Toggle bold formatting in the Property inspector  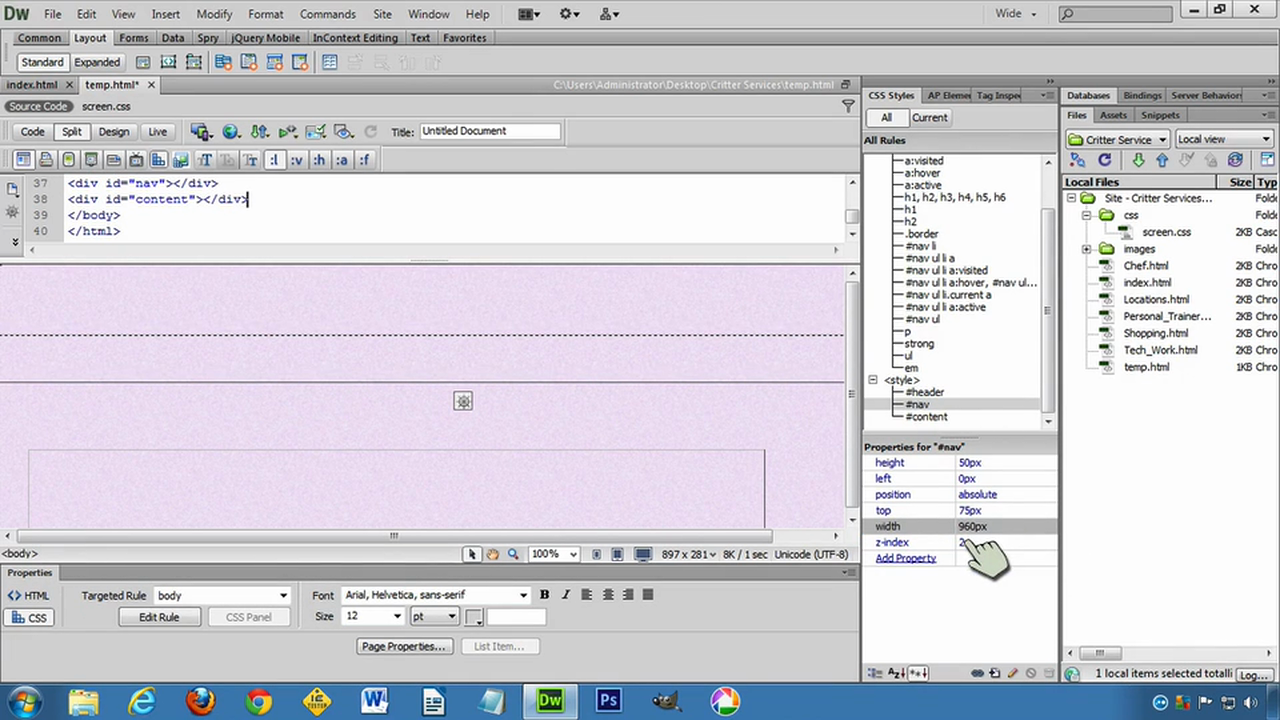click(544, 594)
